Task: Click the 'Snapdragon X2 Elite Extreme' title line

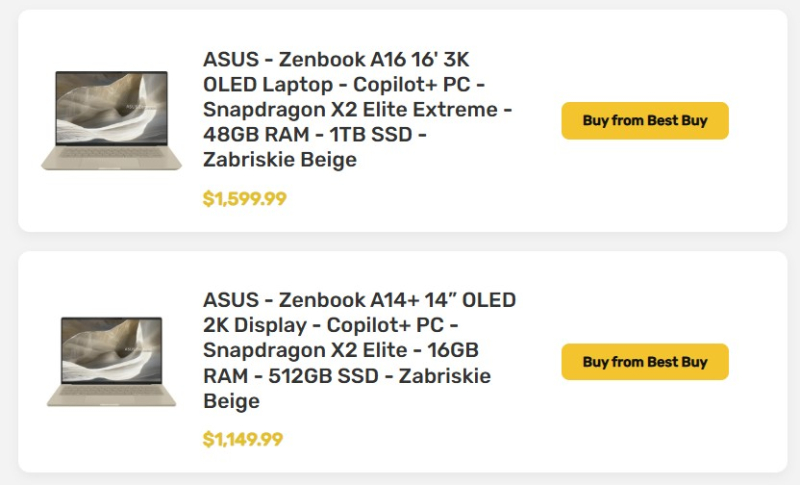Action: 357,108
